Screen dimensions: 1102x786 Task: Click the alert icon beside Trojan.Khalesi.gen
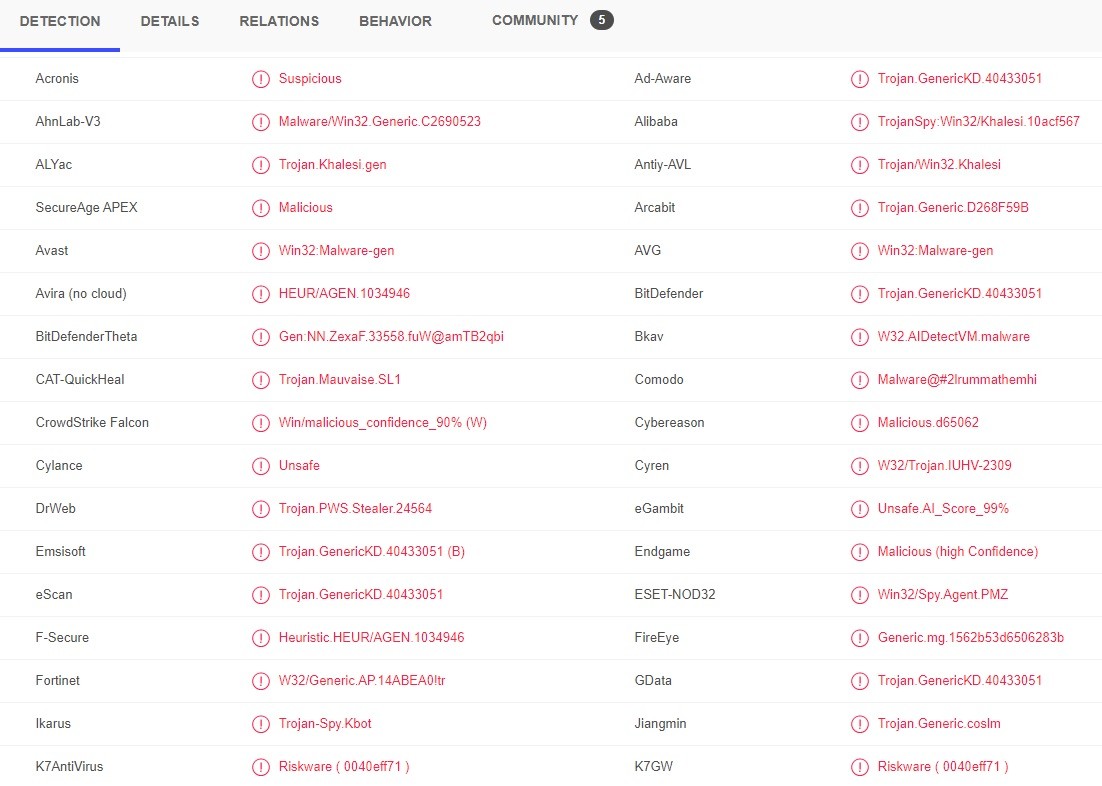click(261, 165)
